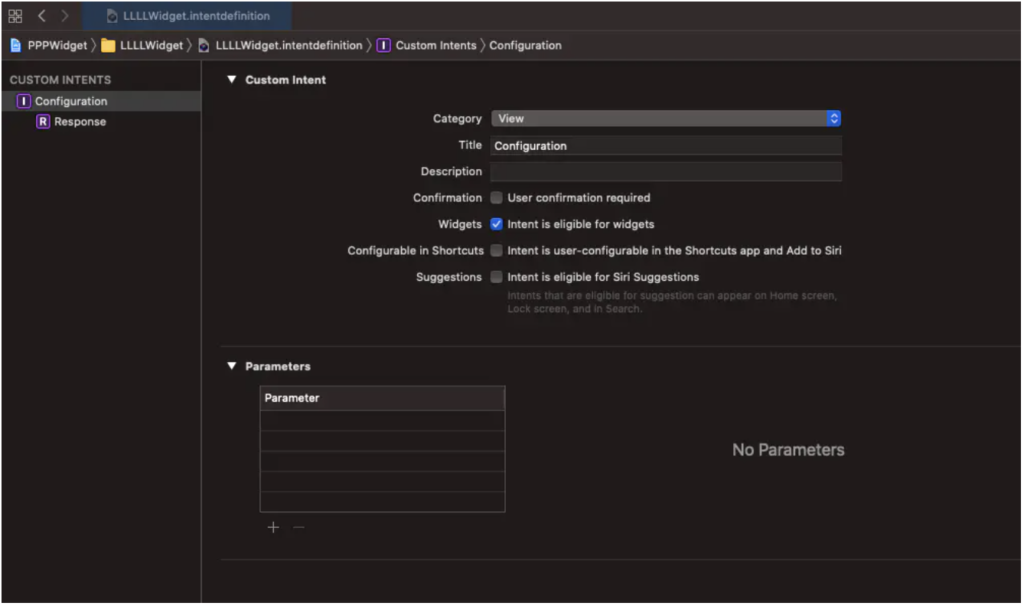Click LLLLWidget folder in breadcrumb
The image size is (1024, 606).
[x=152, y=46]
